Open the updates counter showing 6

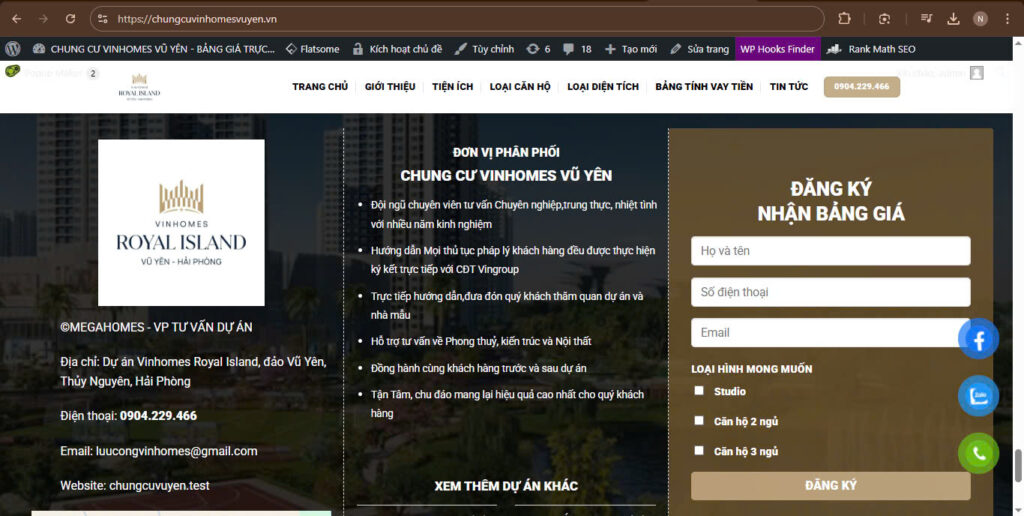coord(538,49)
